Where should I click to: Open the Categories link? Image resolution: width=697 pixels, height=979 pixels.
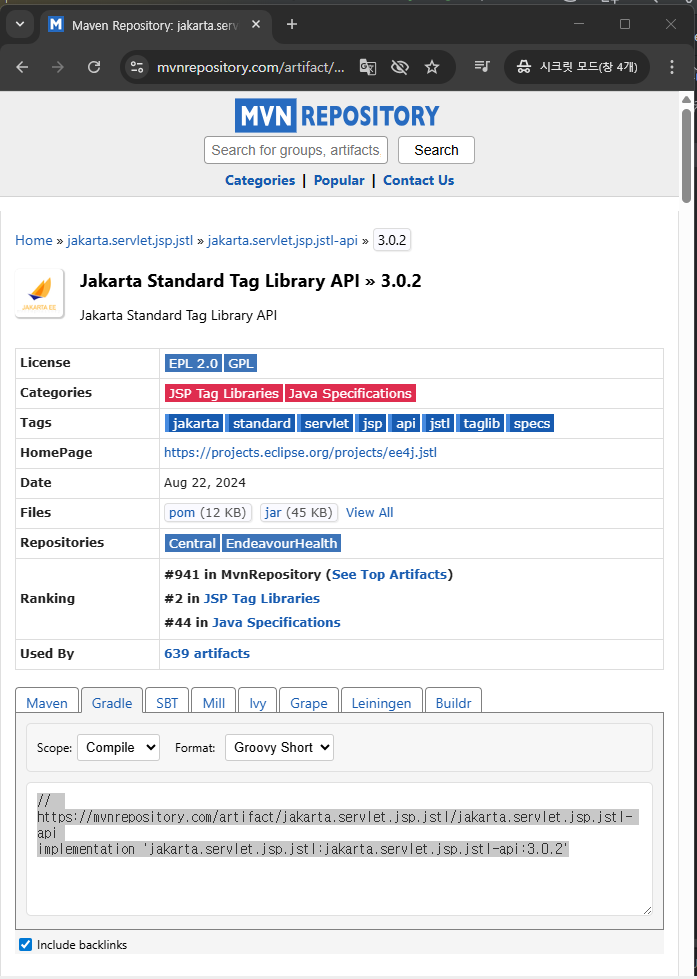click(x=260, y=180)
